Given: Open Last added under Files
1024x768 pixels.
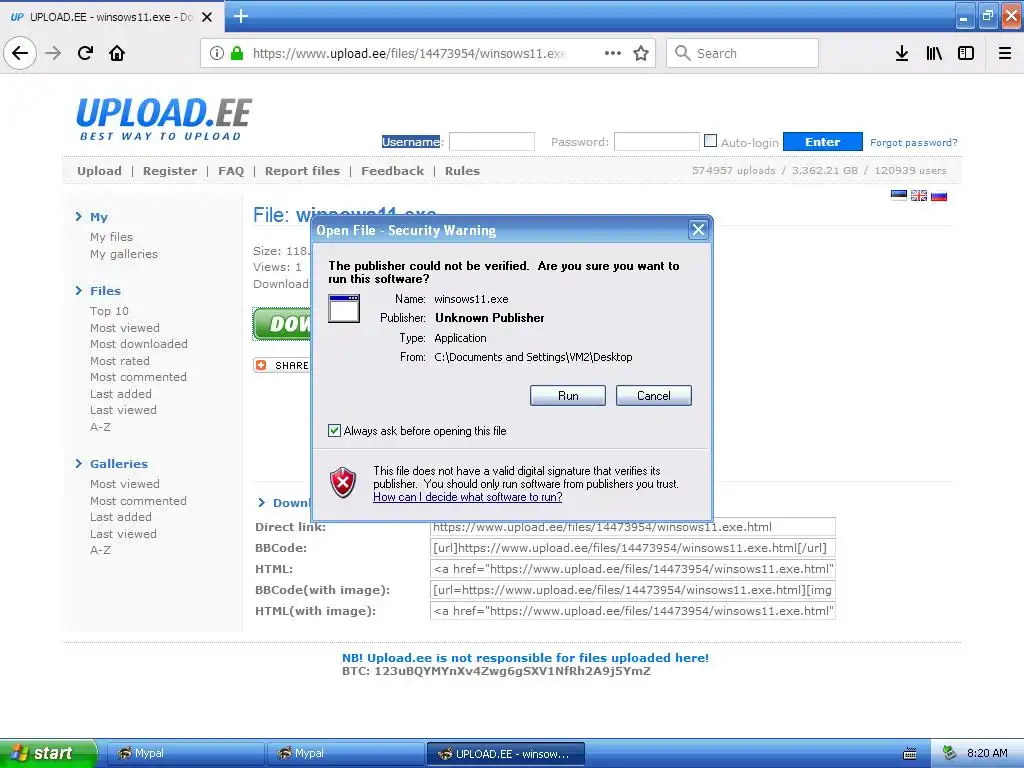Looking at the screenshot, I should coord(121,394).
